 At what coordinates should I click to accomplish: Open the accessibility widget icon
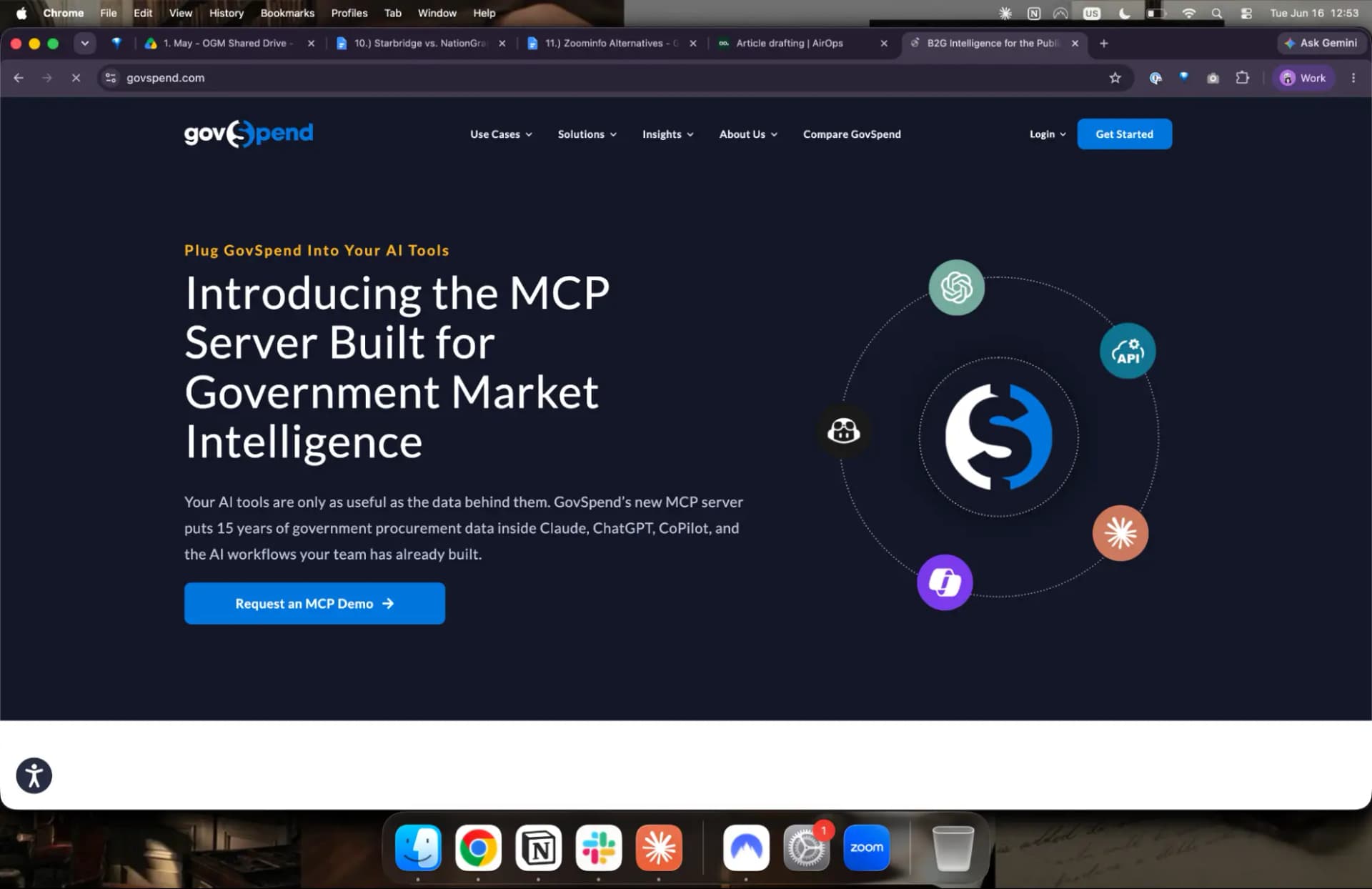pyautogui.click(x=34, y=775)
